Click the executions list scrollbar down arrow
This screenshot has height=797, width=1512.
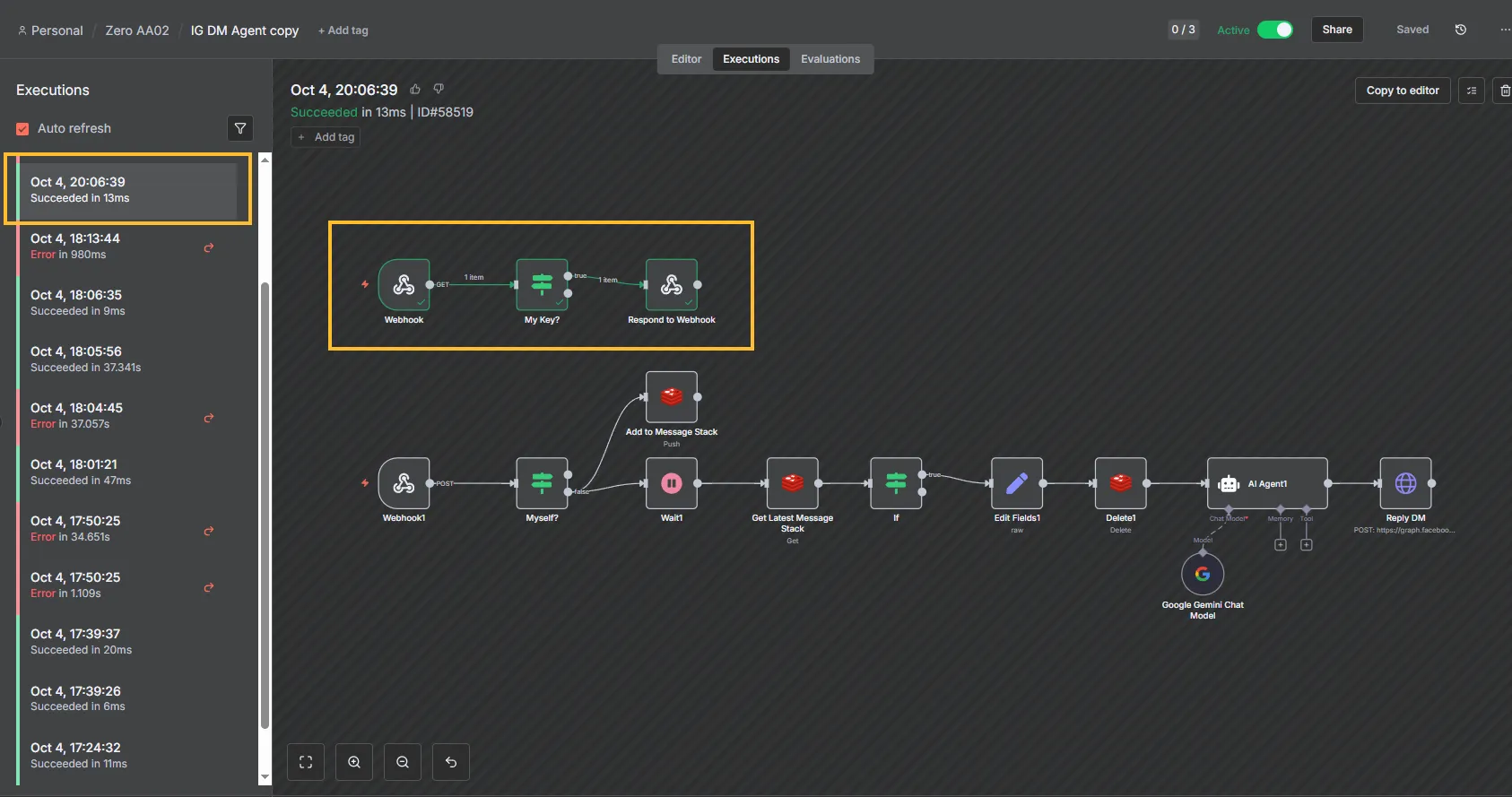[265, 777]
